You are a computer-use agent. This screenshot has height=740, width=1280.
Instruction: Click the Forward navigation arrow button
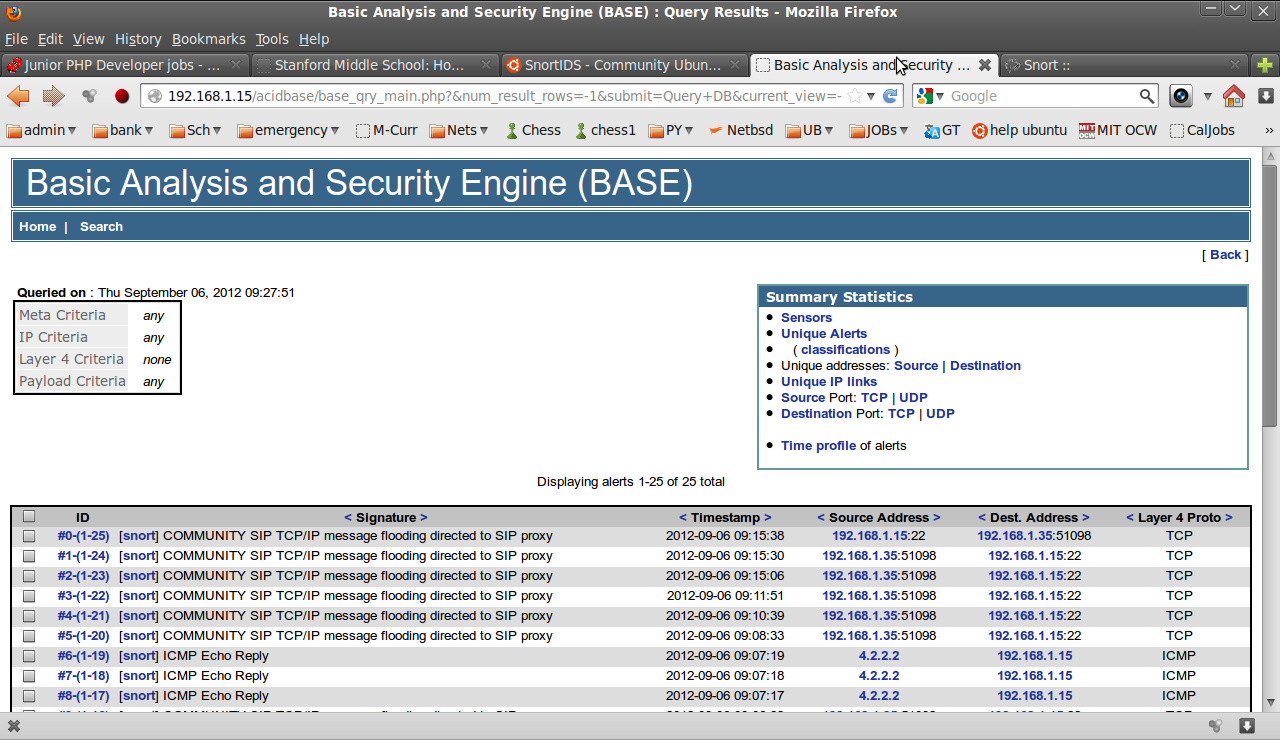(x=53, y=96)
